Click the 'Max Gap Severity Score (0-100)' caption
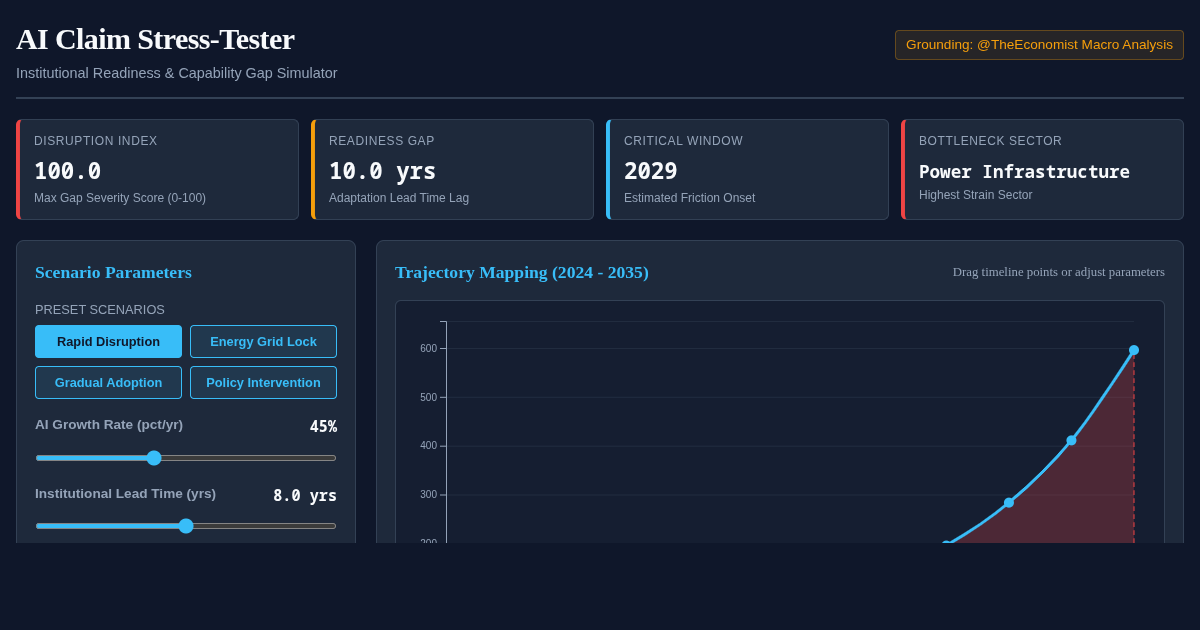 pos(120,198)
